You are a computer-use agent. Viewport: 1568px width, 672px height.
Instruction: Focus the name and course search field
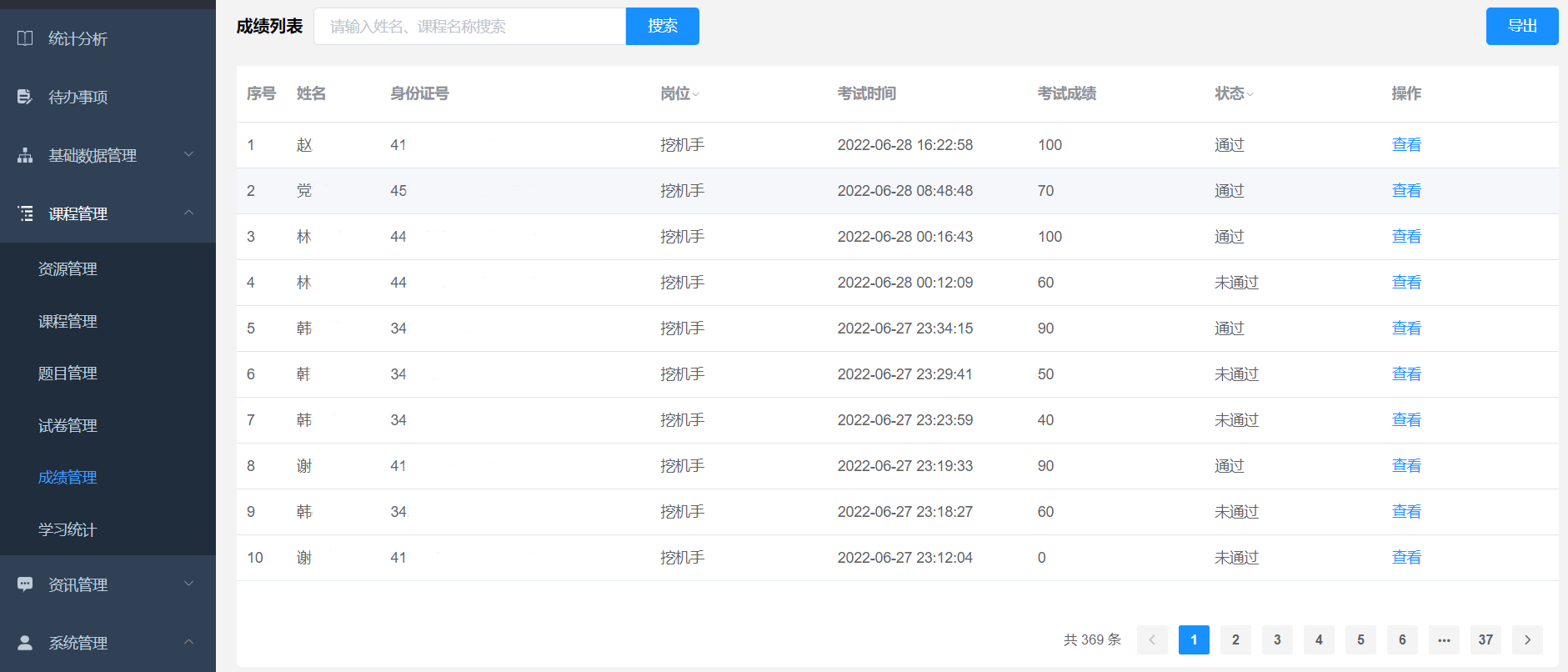pyautogui.click(x=469, y=26)
